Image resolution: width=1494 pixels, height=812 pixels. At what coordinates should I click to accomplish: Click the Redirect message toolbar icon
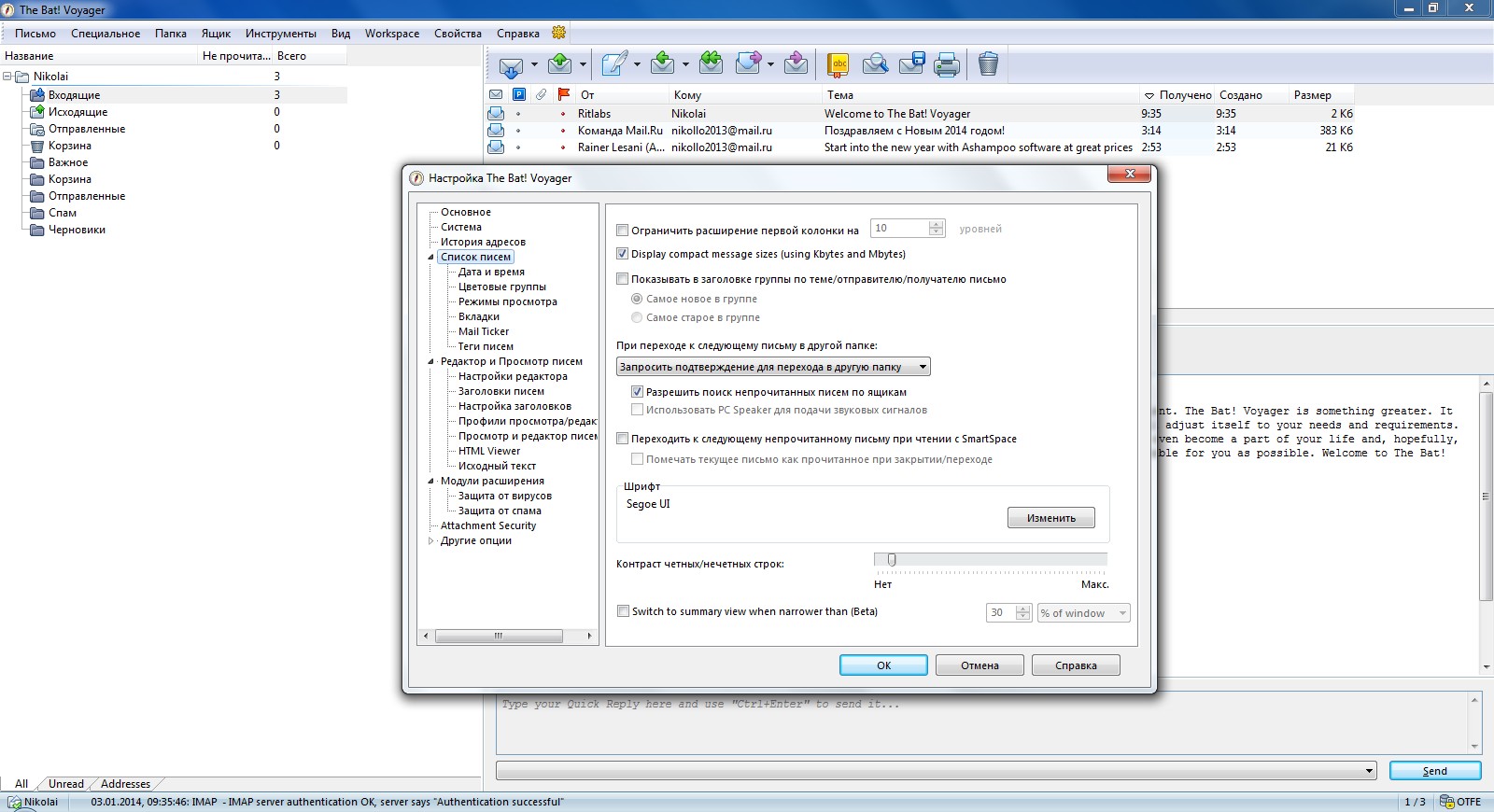point(796,63)
